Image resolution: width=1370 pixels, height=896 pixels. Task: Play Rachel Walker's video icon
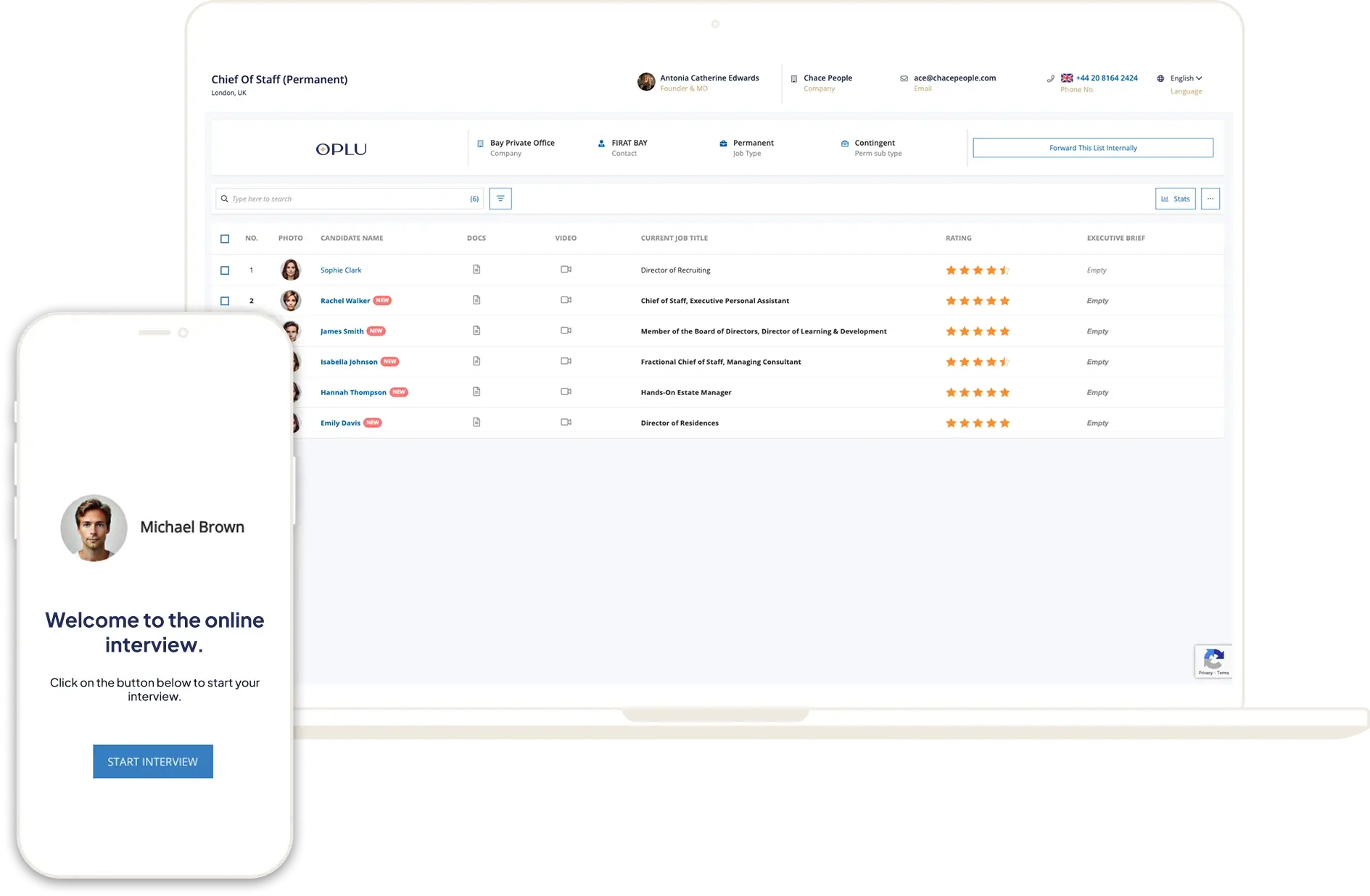(566, 300)
